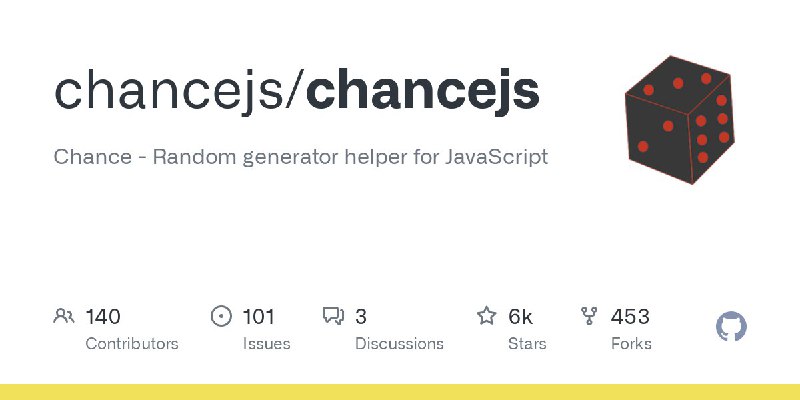Image resolution: width=800 pixels, height=400 pixels.
Task: Click the Forks branch icon
Action: [x=589, y=316]
